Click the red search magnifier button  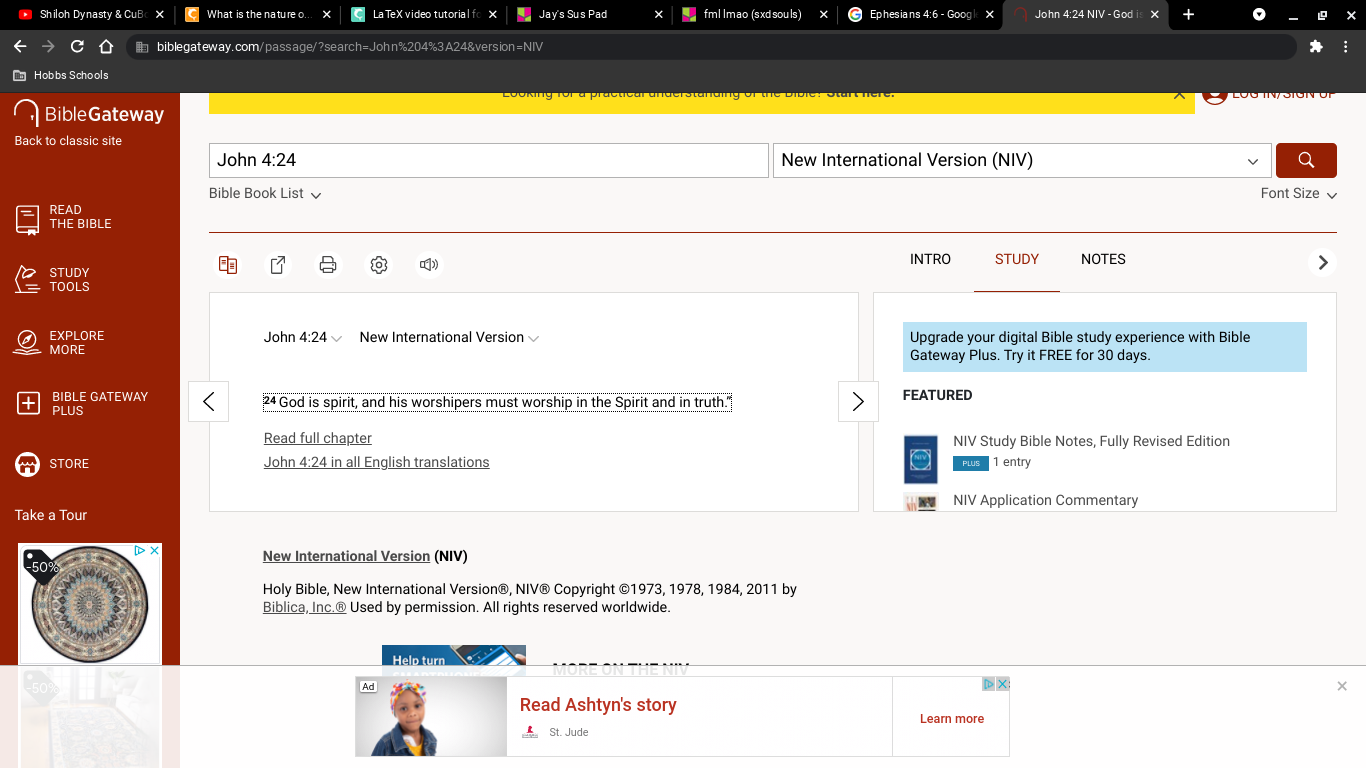click(1306, 160)
